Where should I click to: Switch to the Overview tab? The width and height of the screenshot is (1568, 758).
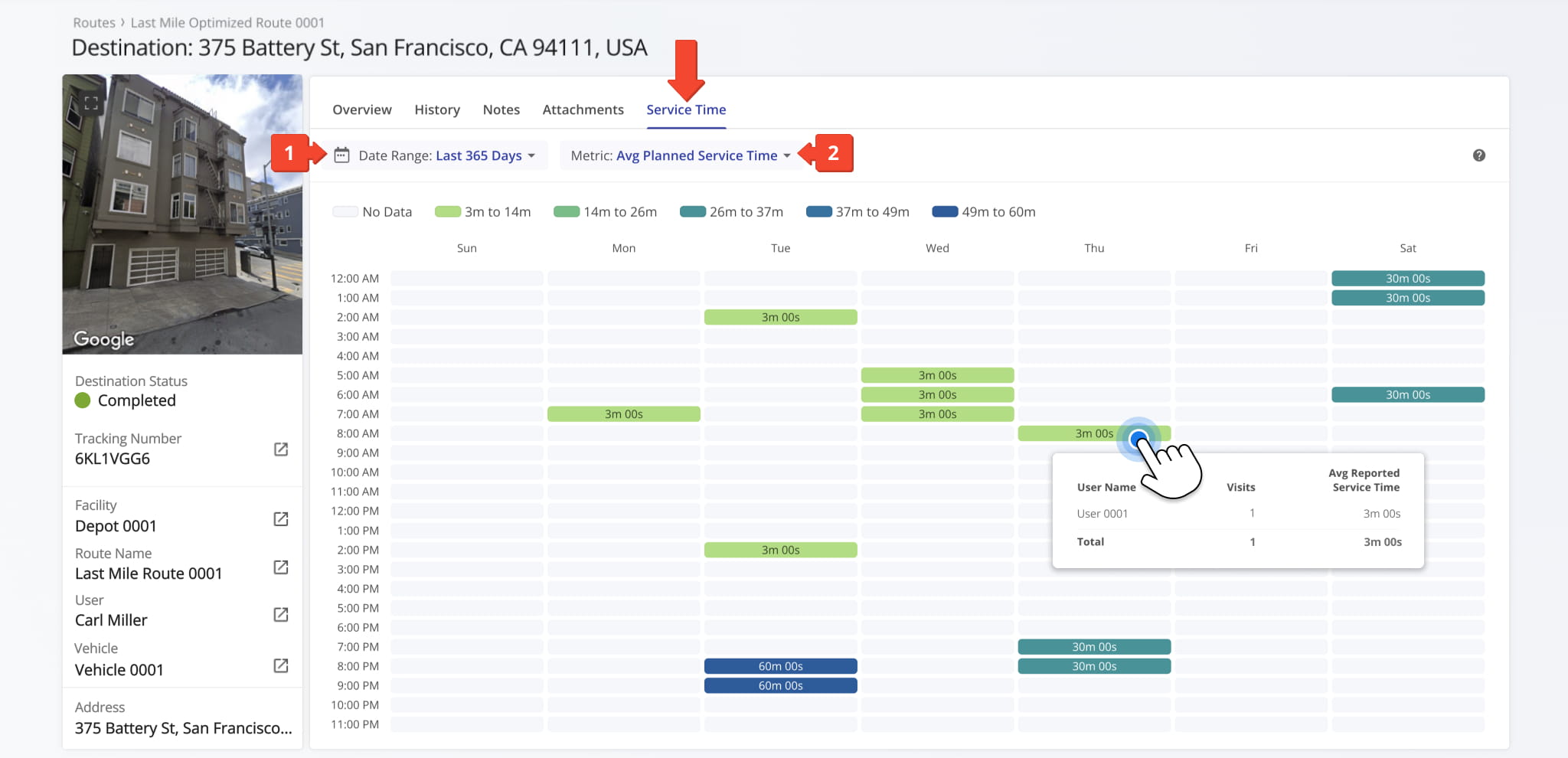[361, 109]
